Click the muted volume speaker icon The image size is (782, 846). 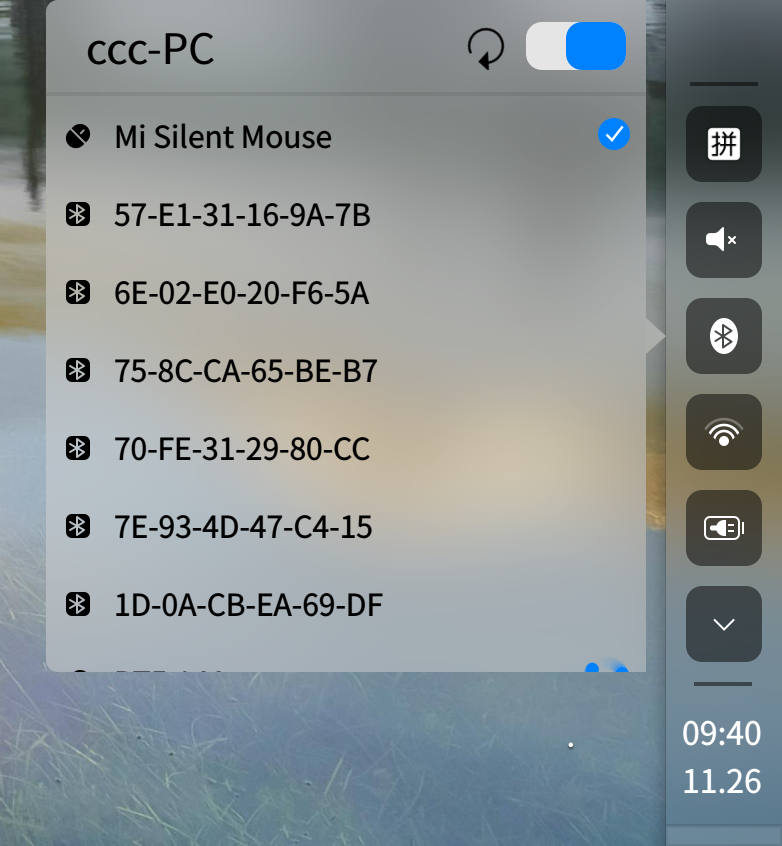(x=723, y=240)
